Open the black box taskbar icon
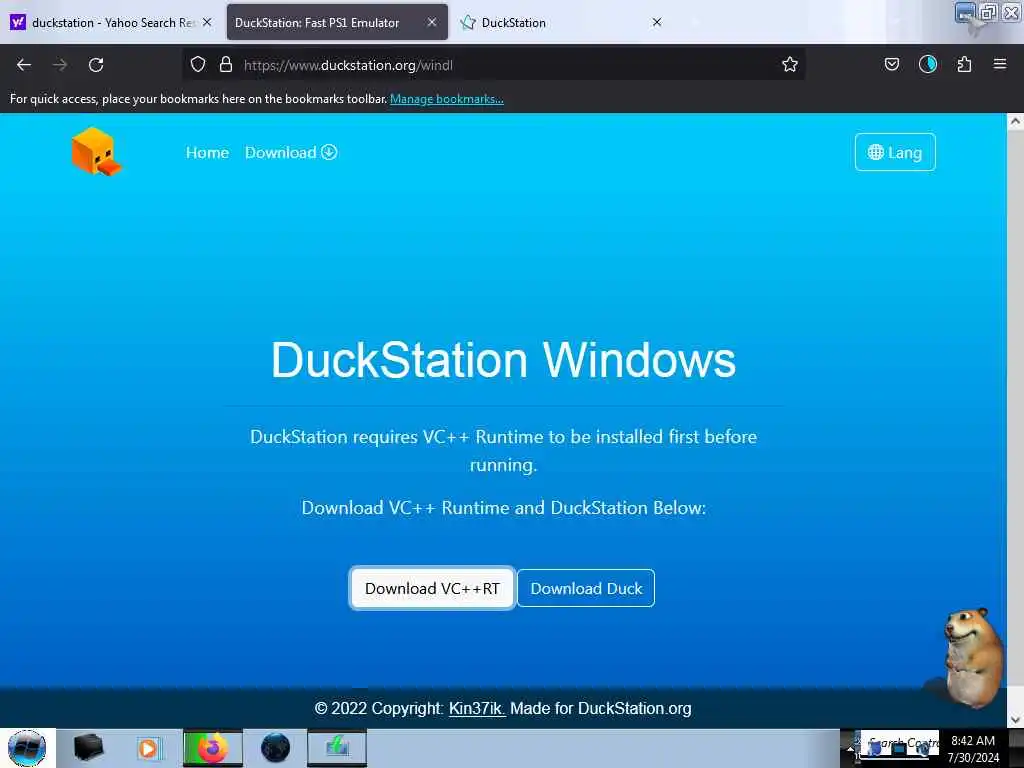This screenshot has width=1024, height=768. pyautogui.click(x=88, y=748)
